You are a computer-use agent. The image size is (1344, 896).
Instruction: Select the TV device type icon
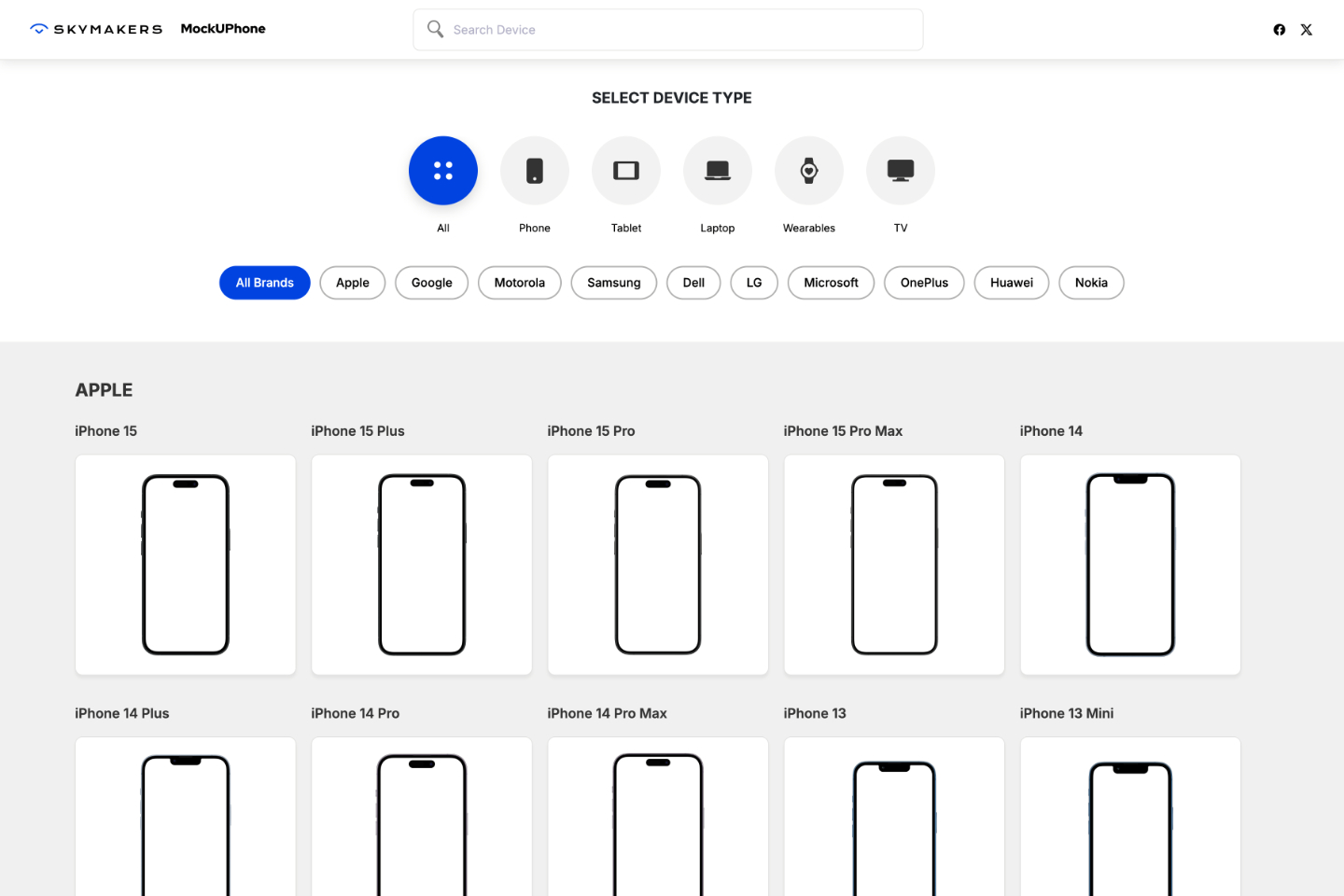[901, 171]
